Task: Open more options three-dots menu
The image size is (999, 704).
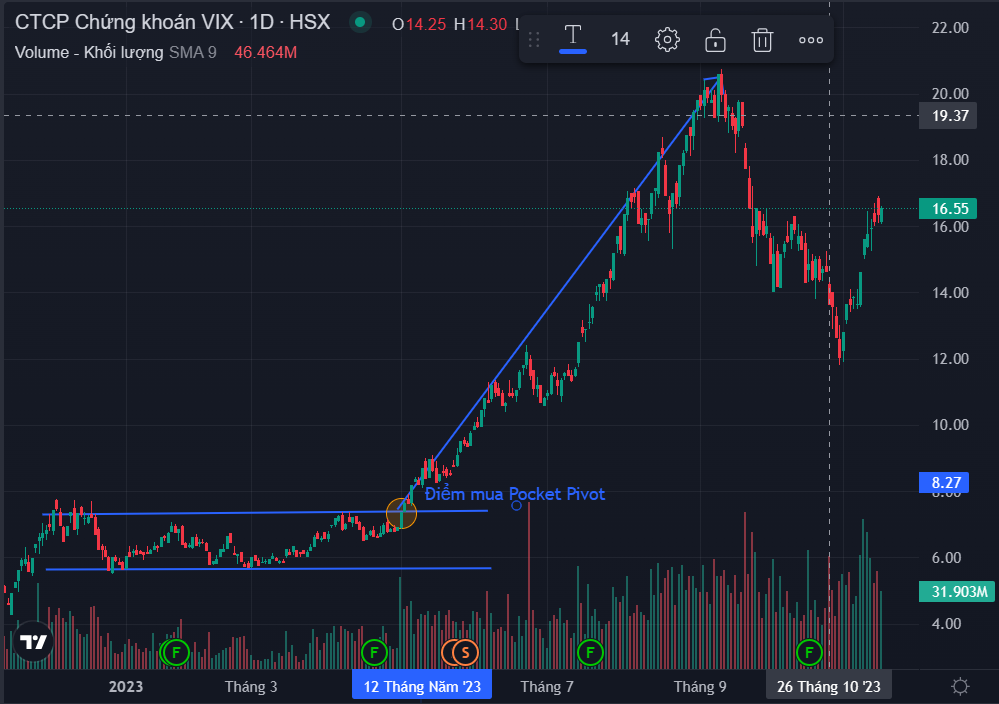Action: pyautogui.click(x=810, y=40)
